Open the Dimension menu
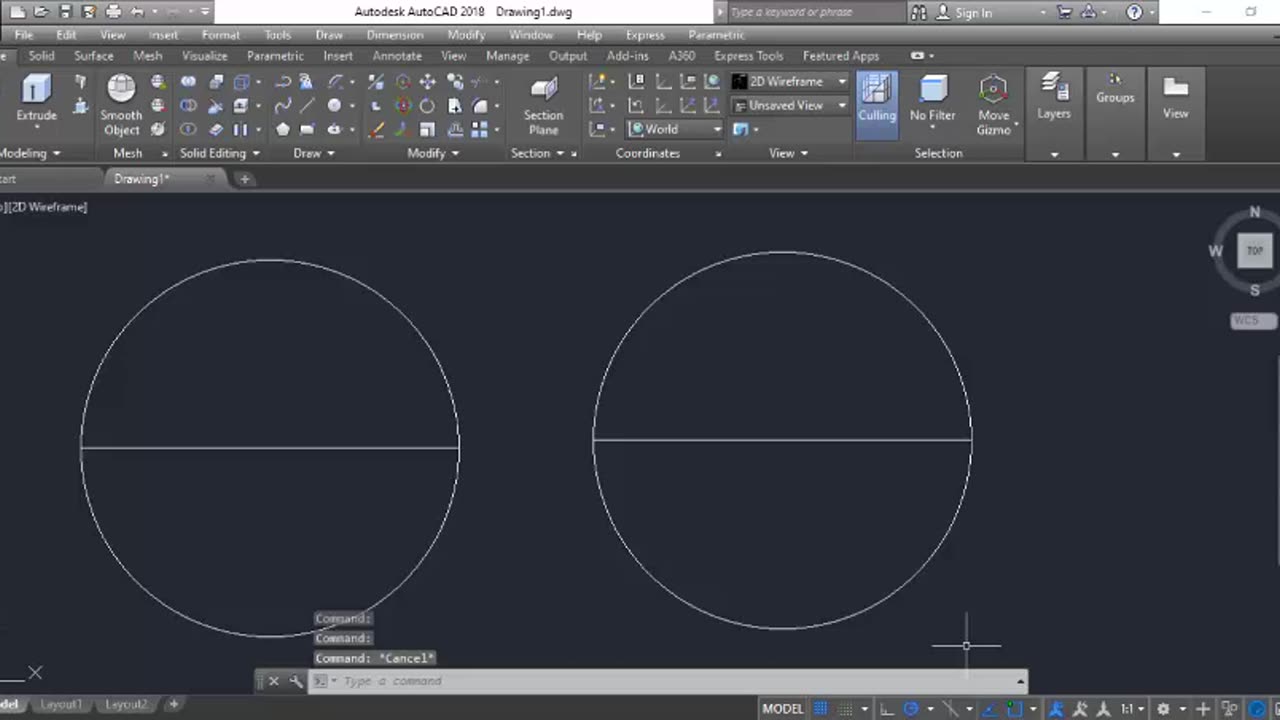Image resolution: width=1280 pixels, height=720 pixels. click(395, 35)
